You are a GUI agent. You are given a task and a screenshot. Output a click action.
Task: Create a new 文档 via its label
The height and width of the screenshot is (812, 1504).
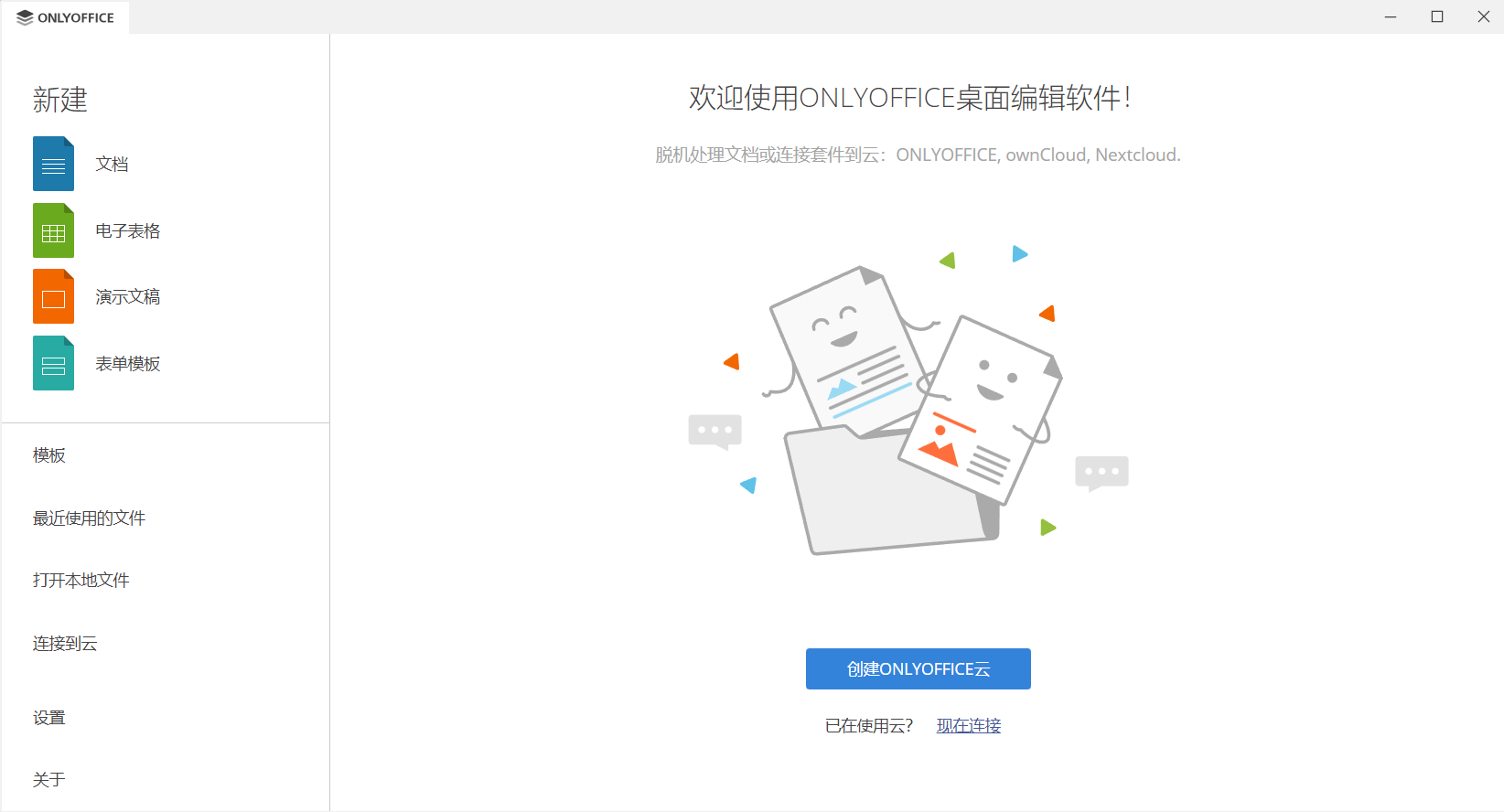pyautogui.click(x=112, y=164)
